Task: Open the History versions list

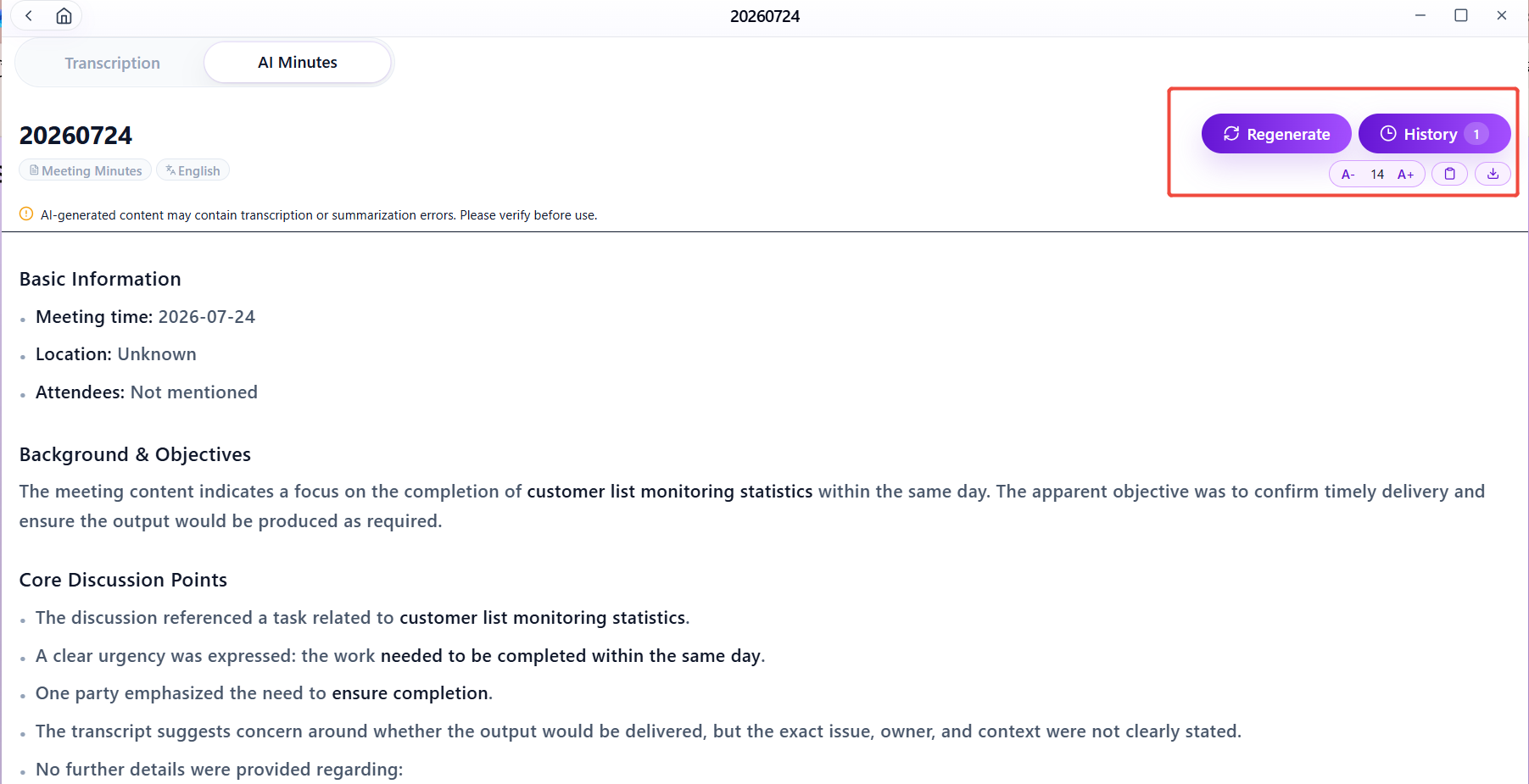Action: 1434,134
